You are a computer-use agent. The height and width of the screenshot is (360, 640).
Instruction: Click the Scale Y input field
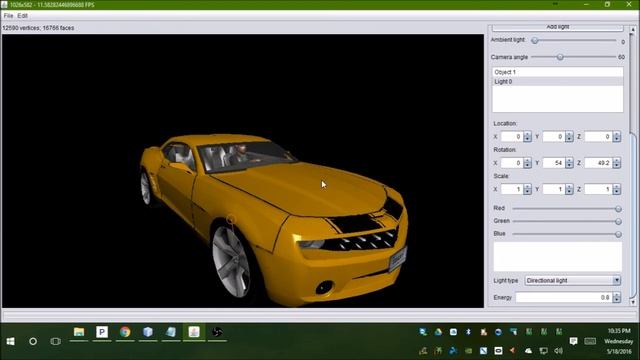point(553,189)
